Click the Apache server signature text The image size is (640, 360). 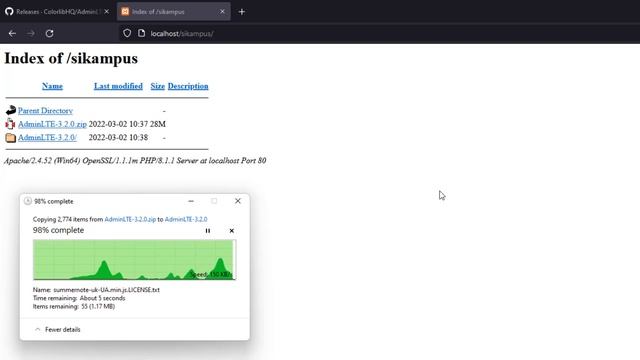pyautogui.click(x=135, y=161)
